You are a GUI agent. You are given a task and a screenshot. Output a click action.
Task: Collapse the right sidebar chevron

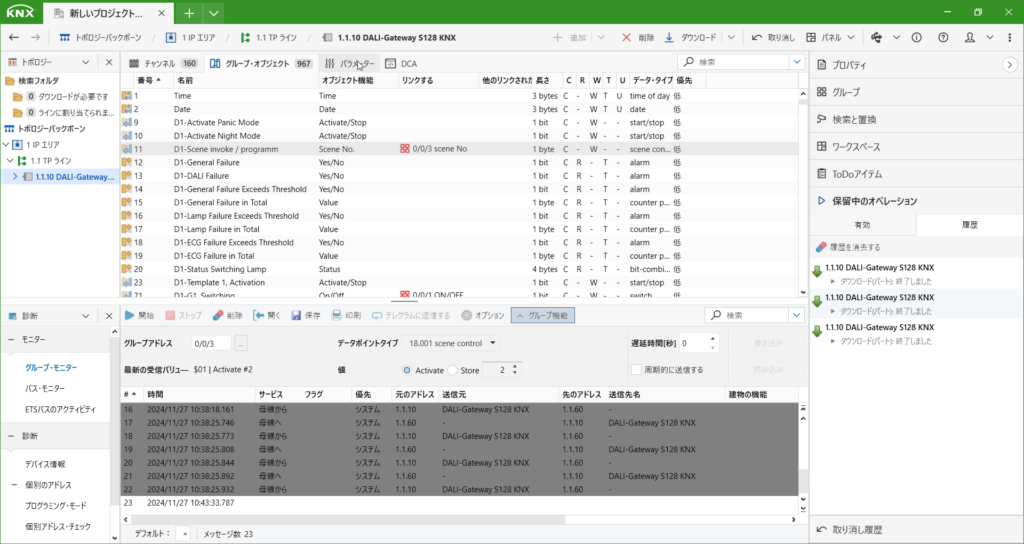click(1010, 65)
